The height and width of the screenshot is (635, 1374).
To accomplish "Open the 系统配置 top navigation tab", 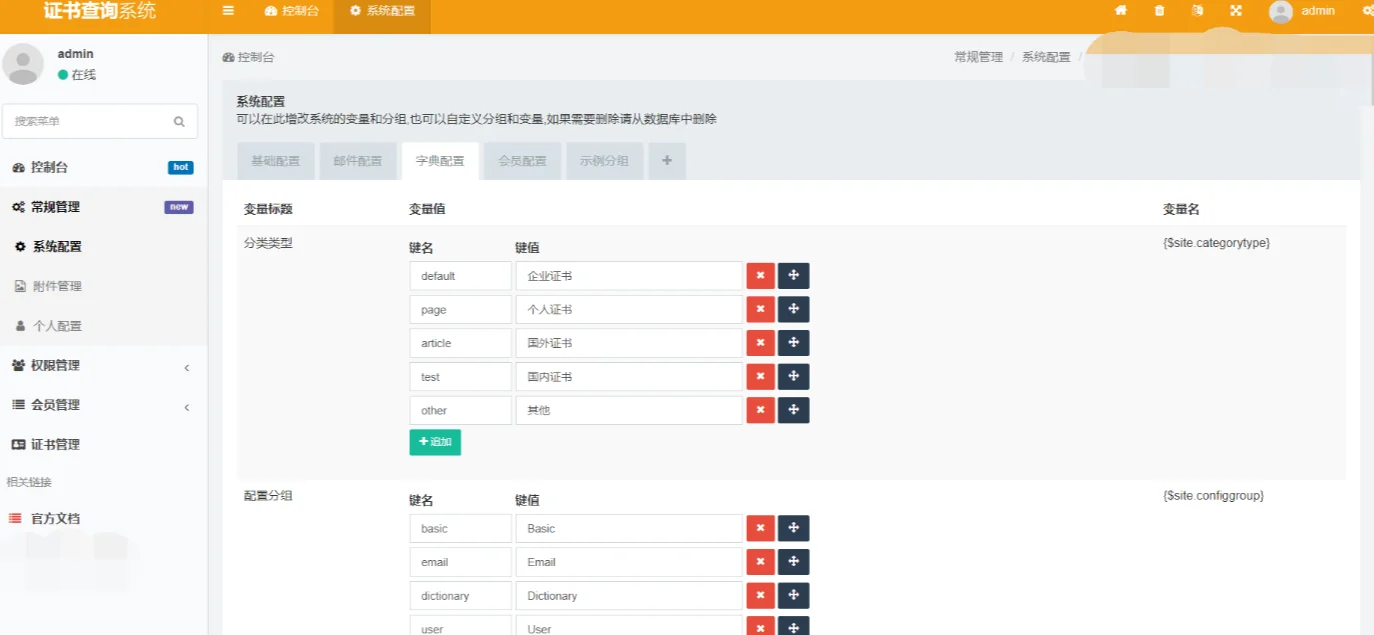I will pyautogui.click(x=382, y=11).
